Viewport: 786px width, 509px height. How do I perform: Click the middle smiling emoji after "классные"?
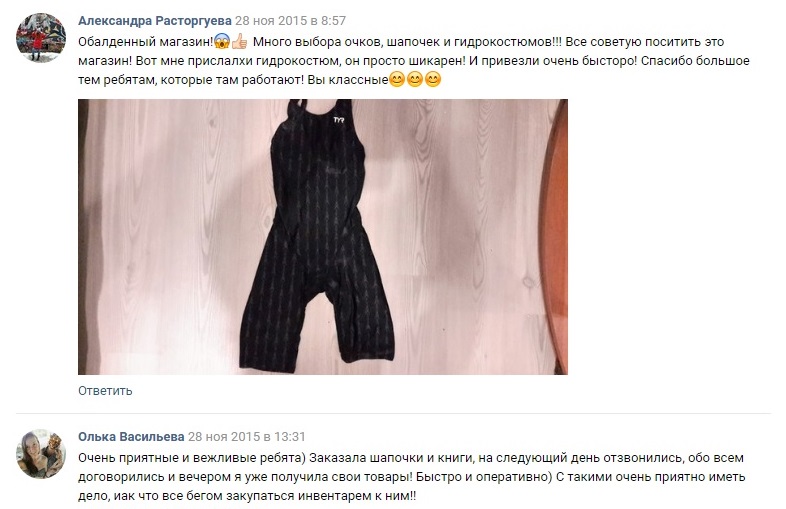(x=415, y=79)
